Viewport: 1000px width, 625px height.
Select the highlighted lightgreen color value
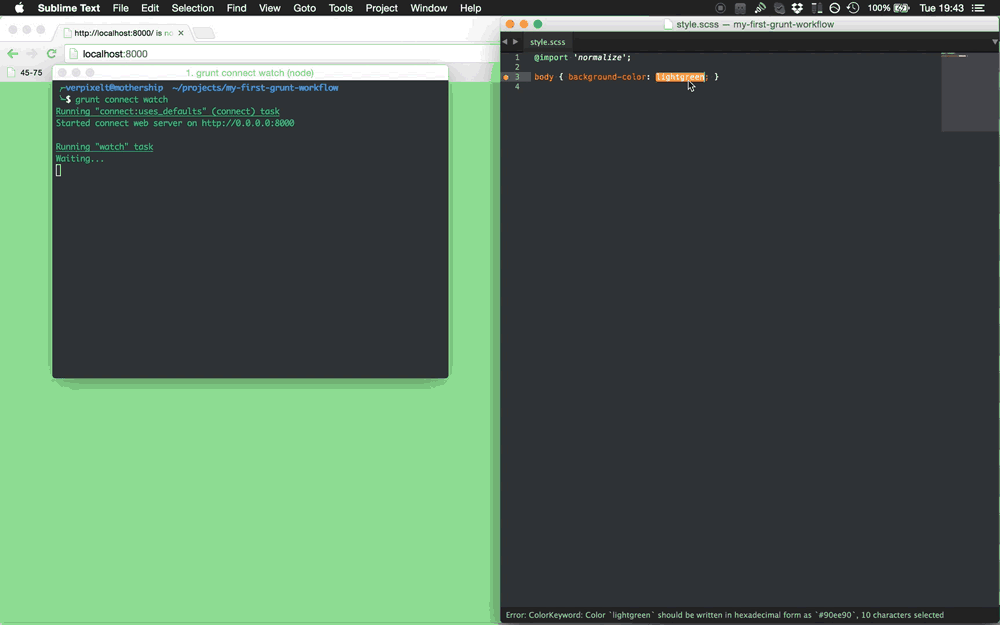[681, 76]
